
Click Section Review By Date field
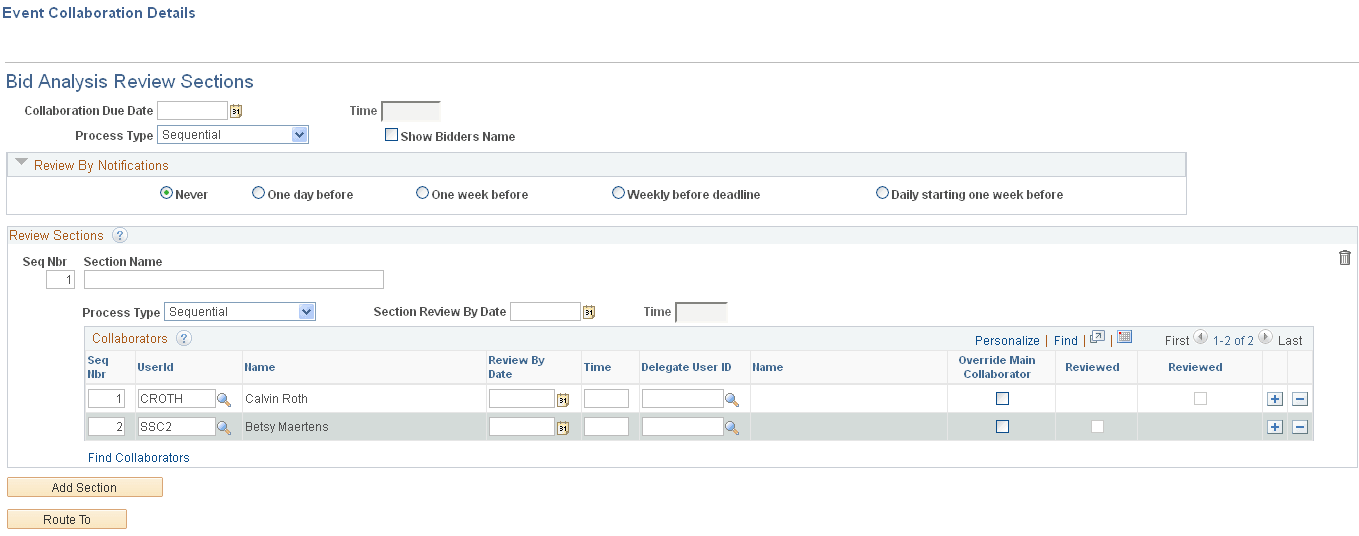(x=545, y=312)
